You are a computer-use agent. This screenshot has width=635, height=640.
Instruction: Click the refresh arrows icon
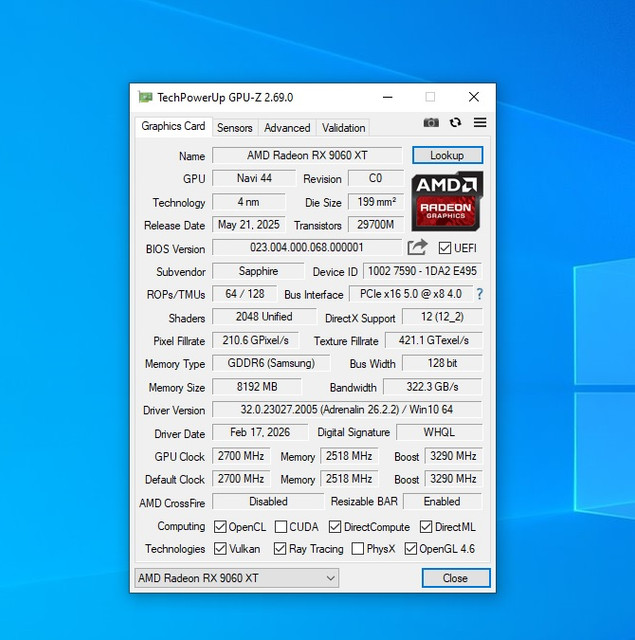(455, 122)
